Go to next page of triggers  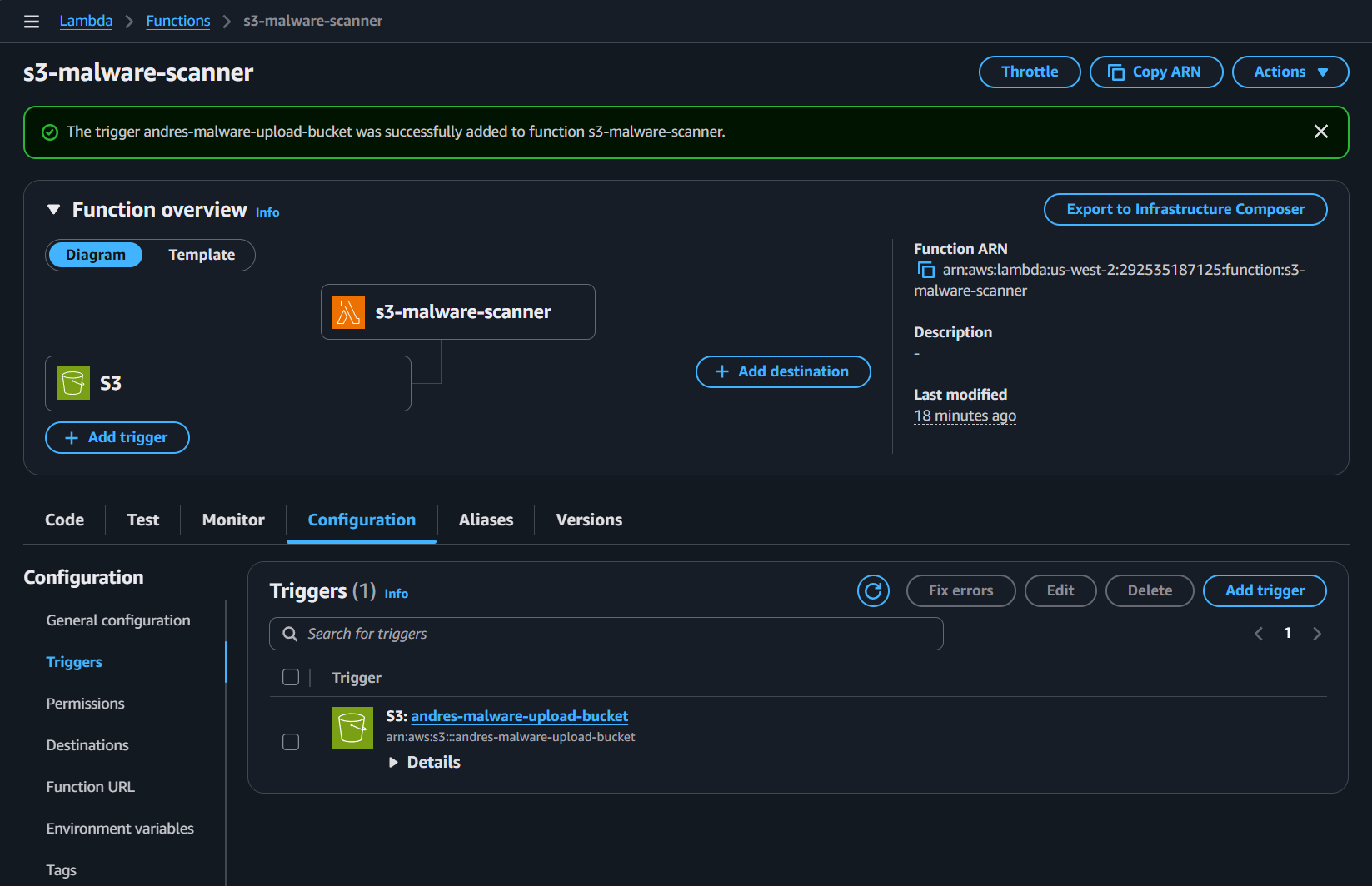tap(1317, 634)
